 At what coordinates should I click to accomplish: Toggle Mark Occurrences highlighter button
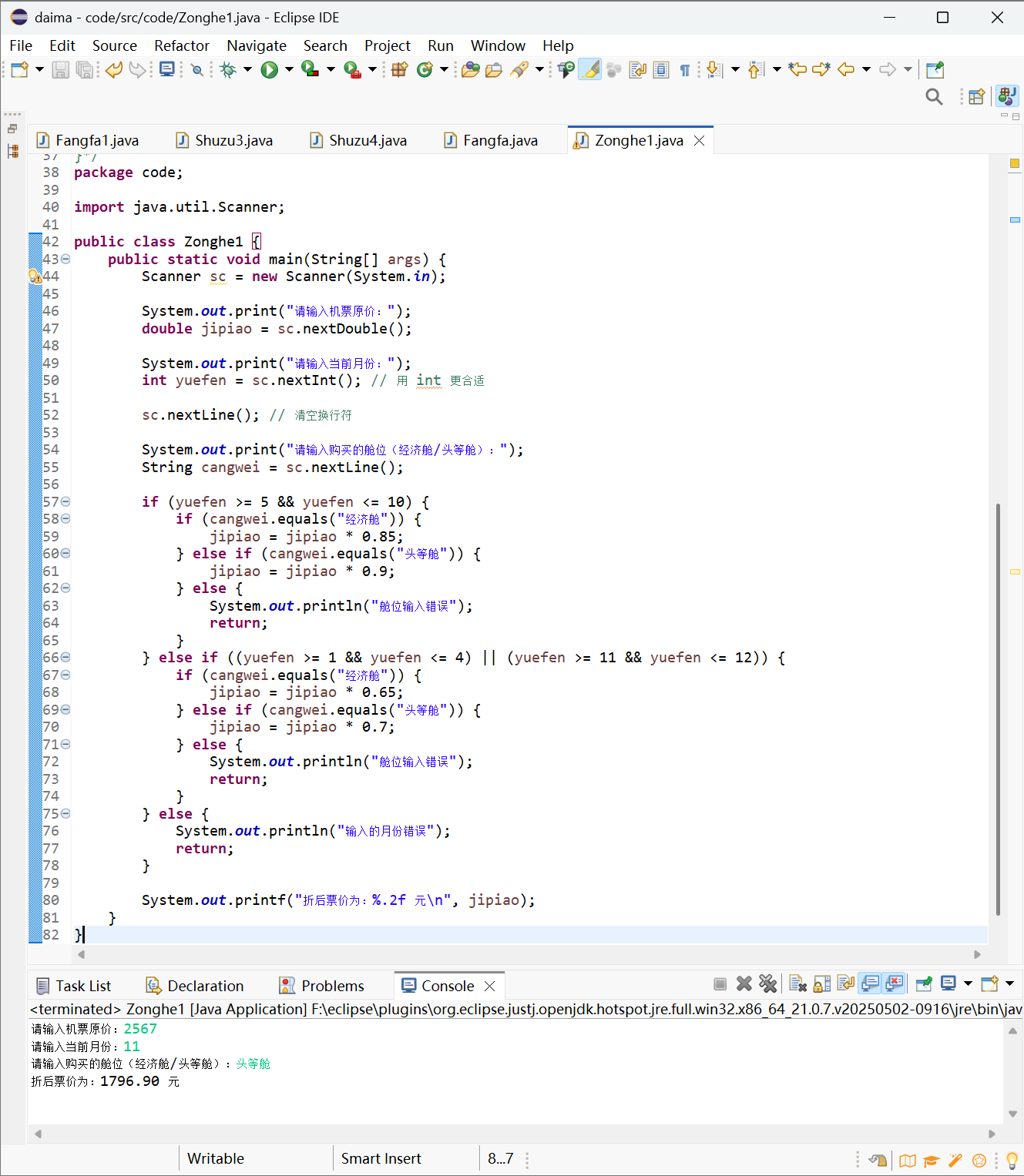point(590,70)
